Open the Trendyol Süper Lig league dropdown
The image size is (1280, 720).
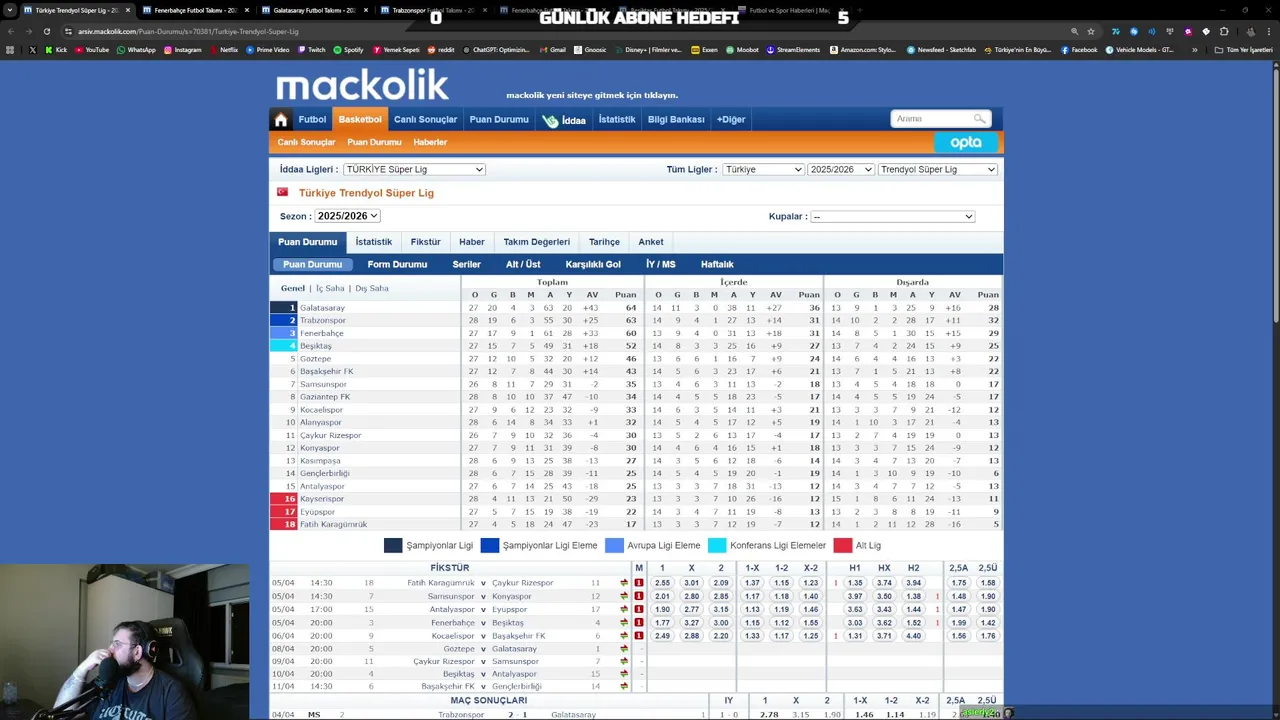coord(937,170)
